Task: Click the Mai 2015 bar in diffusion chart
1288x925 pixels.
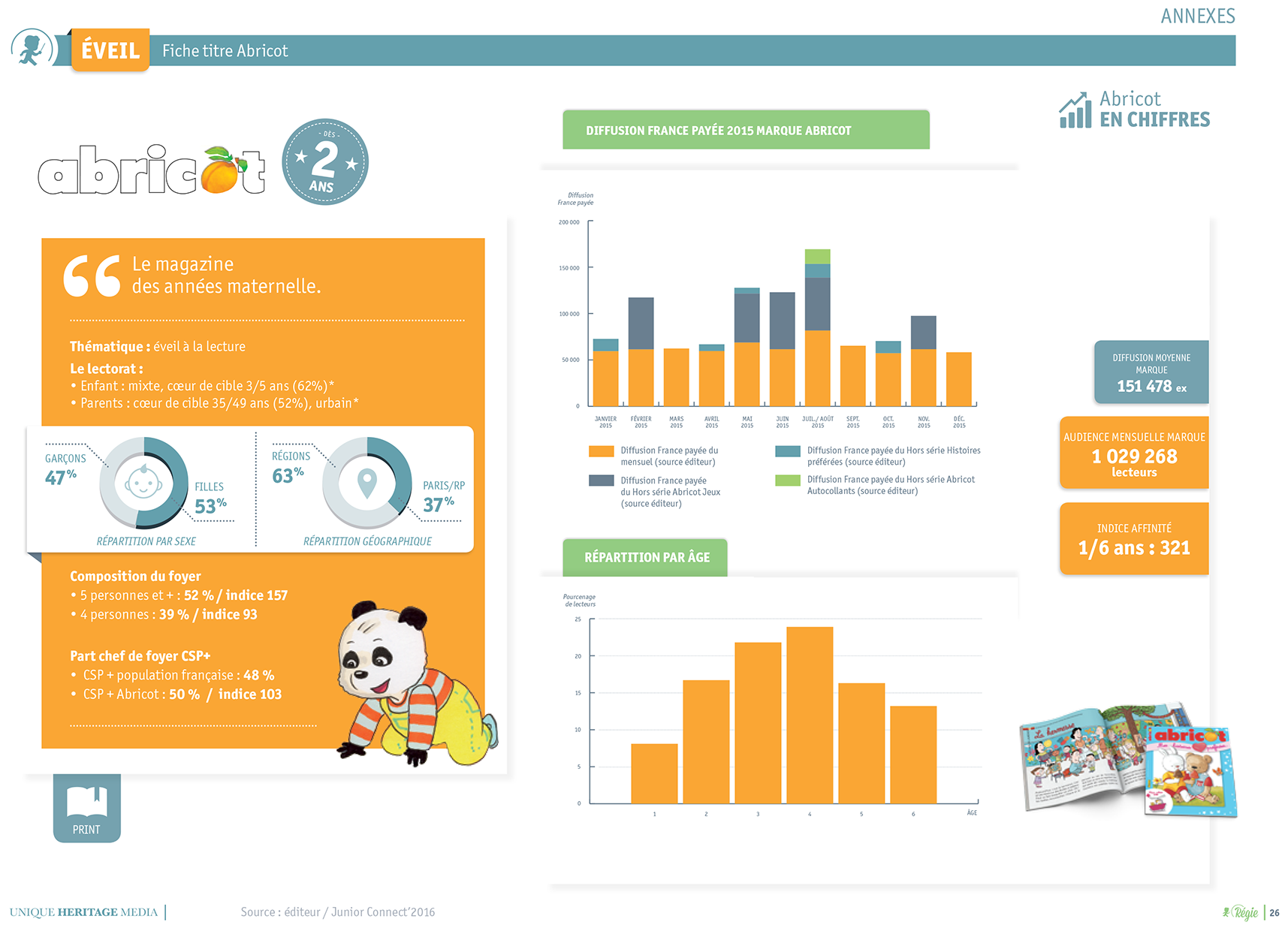Action: 747,347
